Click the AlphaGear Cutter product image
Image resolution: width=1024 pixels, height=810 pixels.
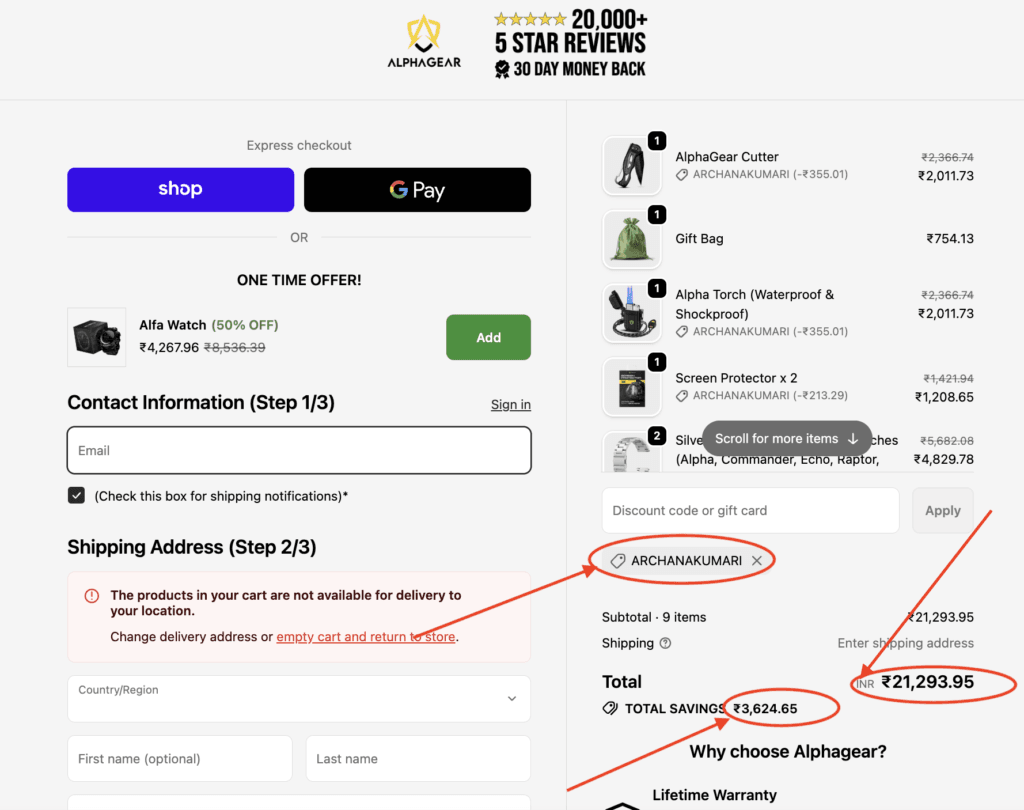coord(633,166)
